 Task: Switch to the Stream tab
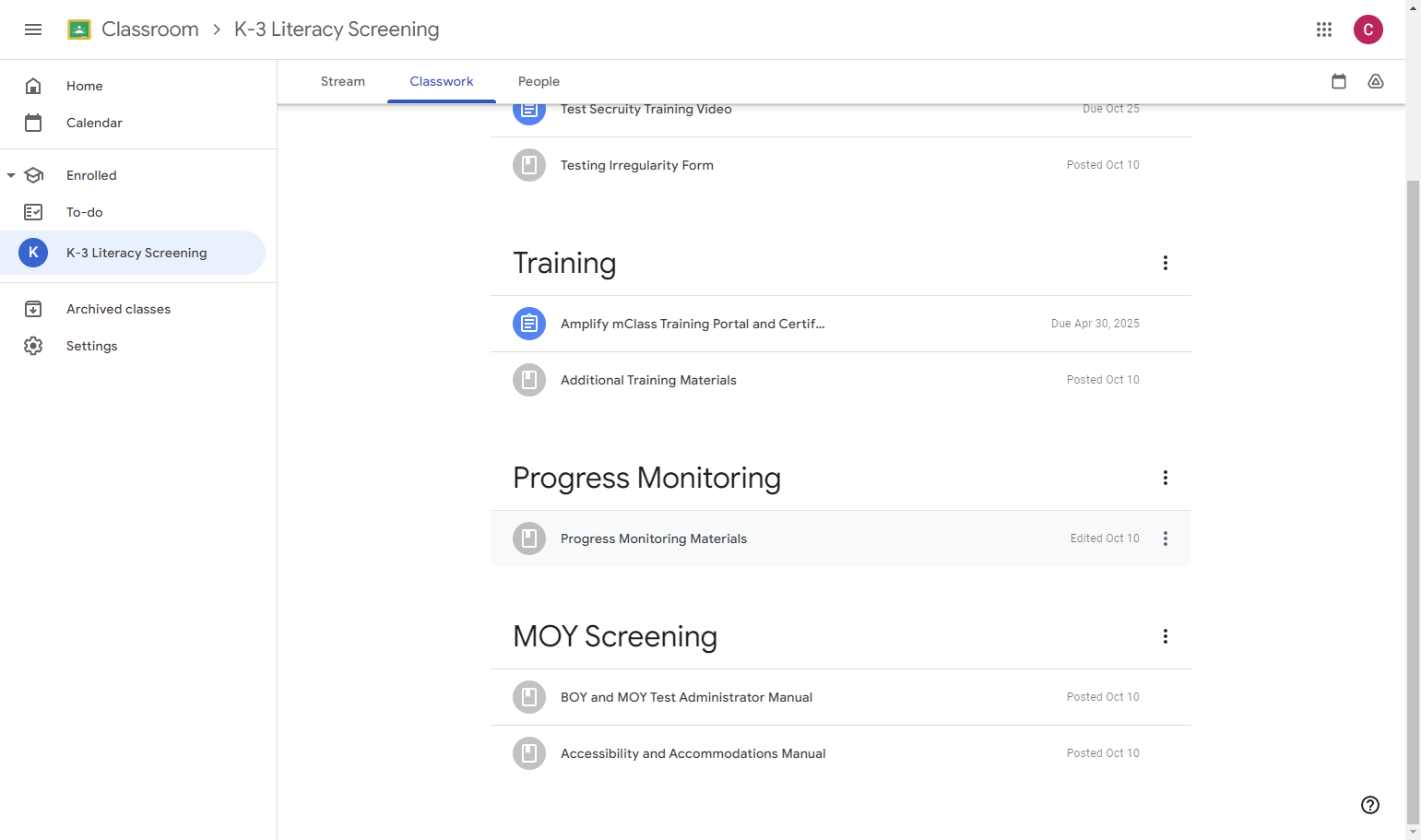click(x=343, y=81)
